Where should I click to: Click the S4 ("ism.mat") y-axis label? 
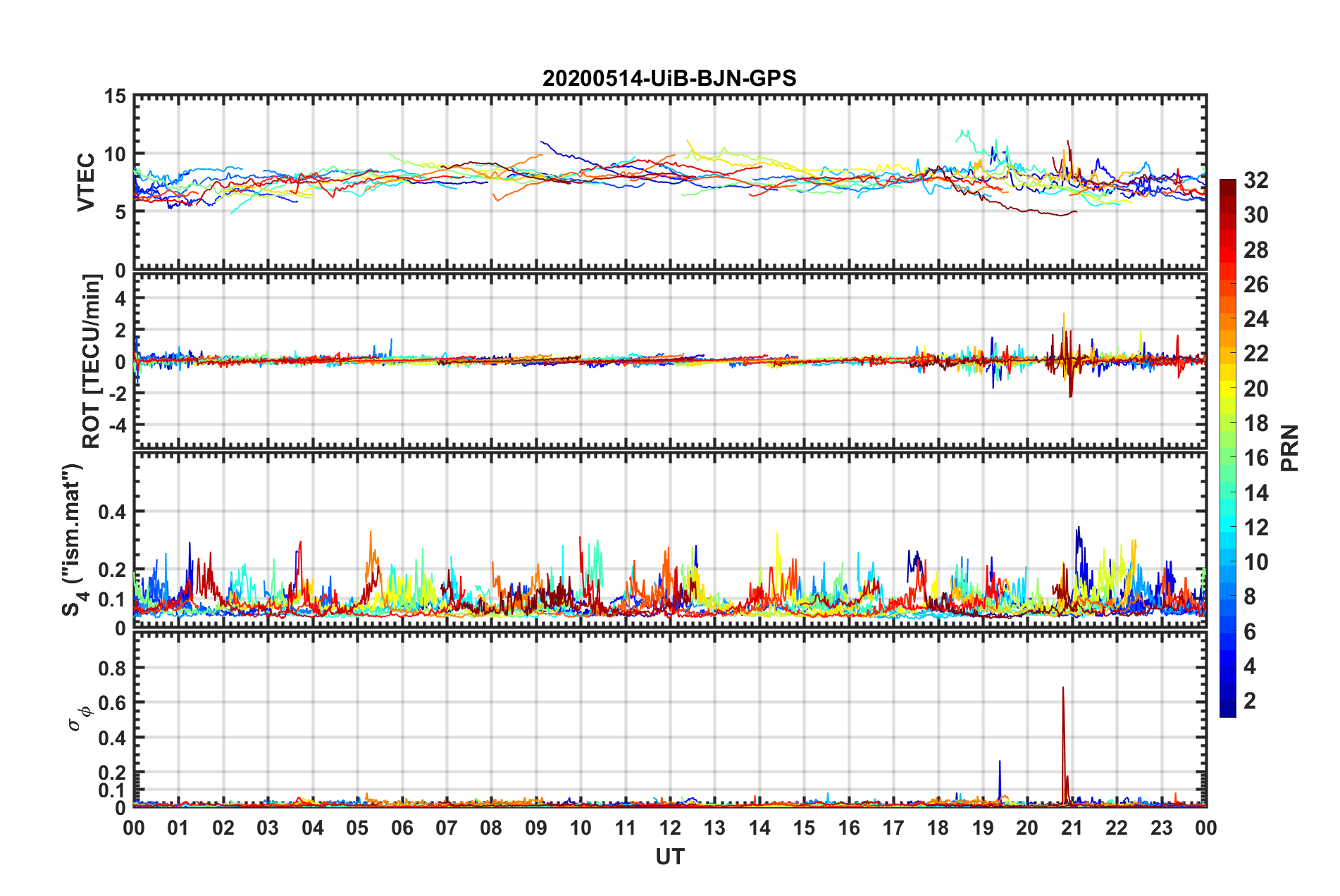pos(73,540)
